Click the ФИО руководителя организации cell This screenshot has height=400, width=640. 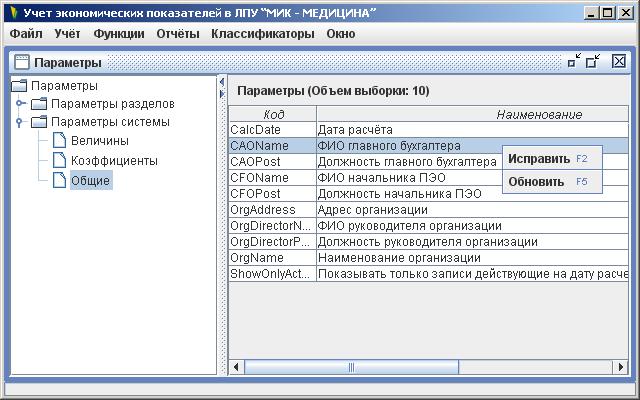click(473, 226)
